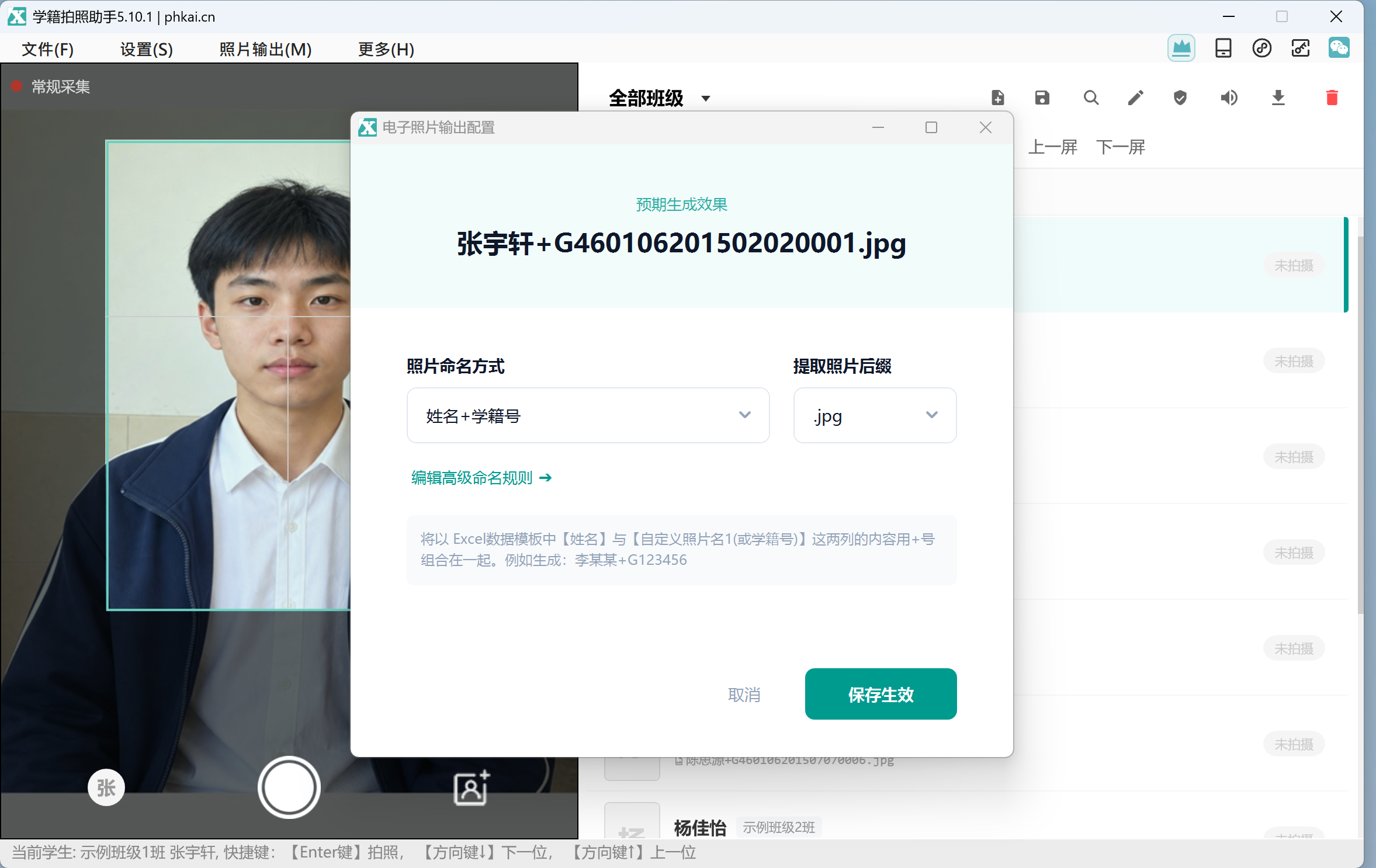Open the WeChat icon in top toolbar
Image resolution: width=1376 pixels, height=868 pixels.
coord(1339,48)
